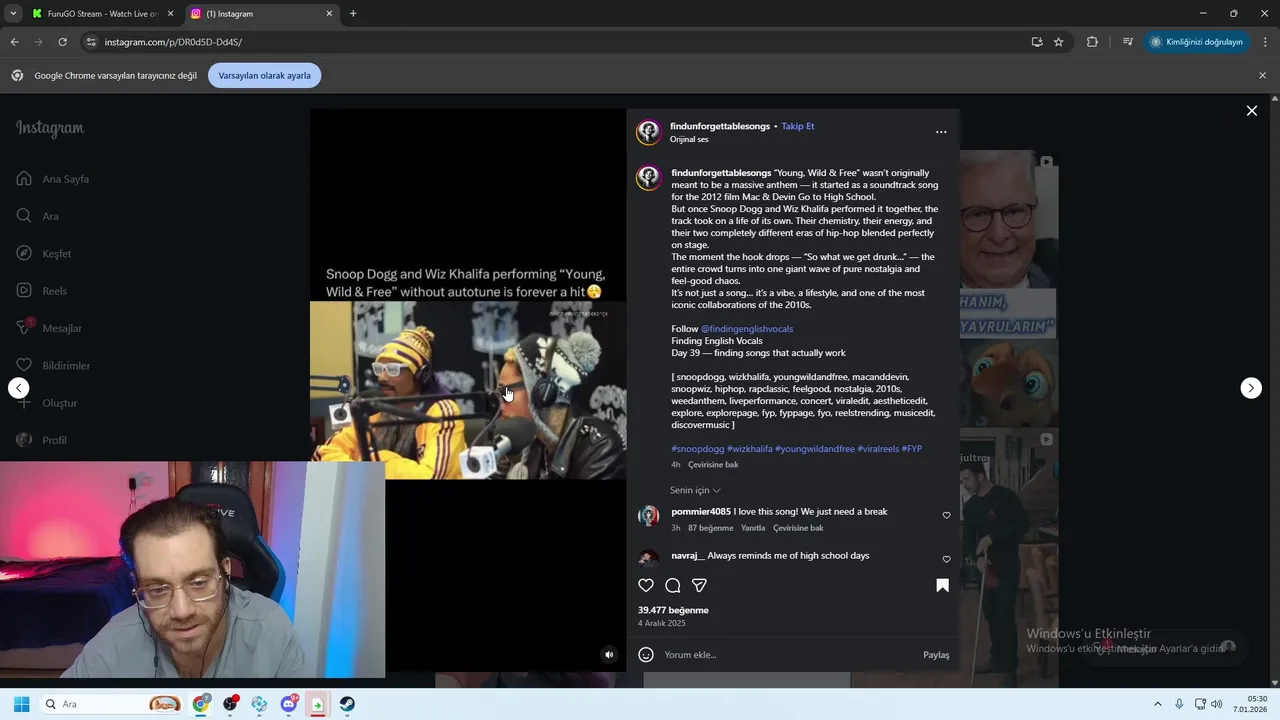The height and width of the screenshot is (720, 1280).
Task: Submit comment with Paylaş
Action: click(936, 655)
